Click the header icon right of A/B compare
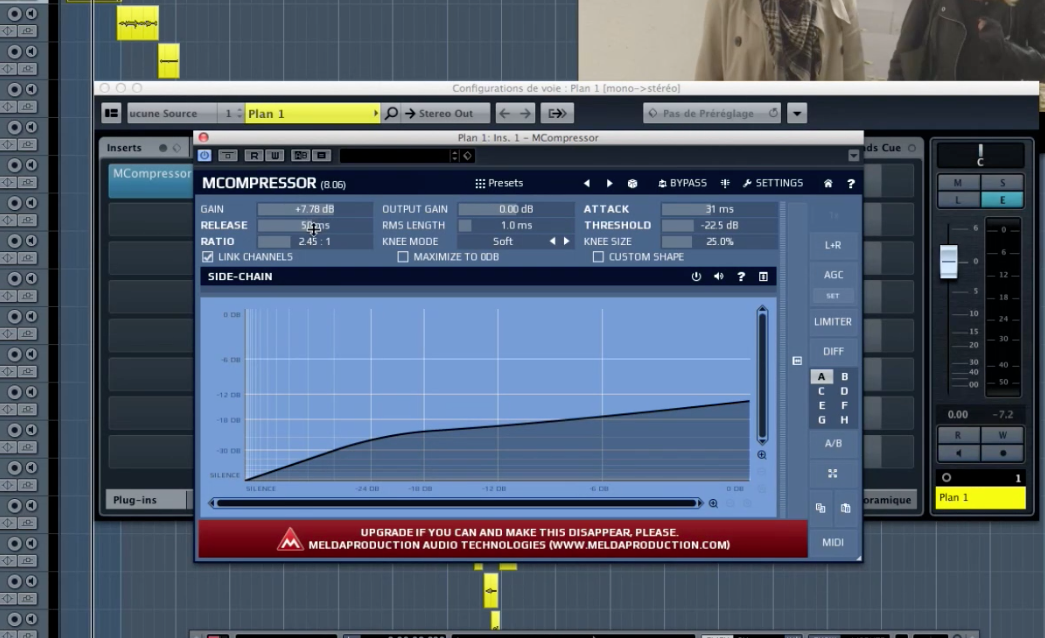 [x=322, y=155]
